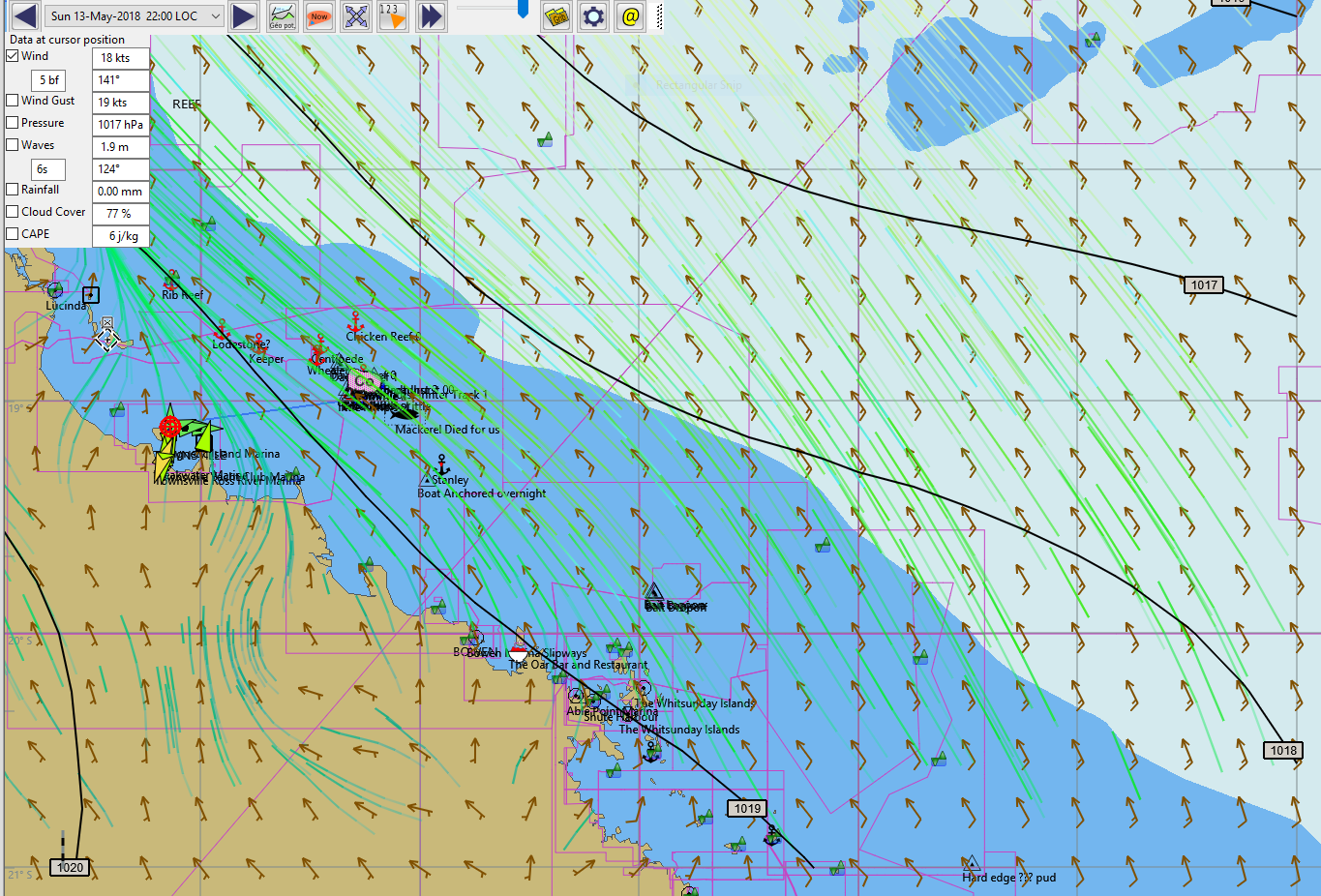This screenshot has width=1321, height=896.
Task: Enable the Wind Gust checkbox
Action: pos(13,101)
